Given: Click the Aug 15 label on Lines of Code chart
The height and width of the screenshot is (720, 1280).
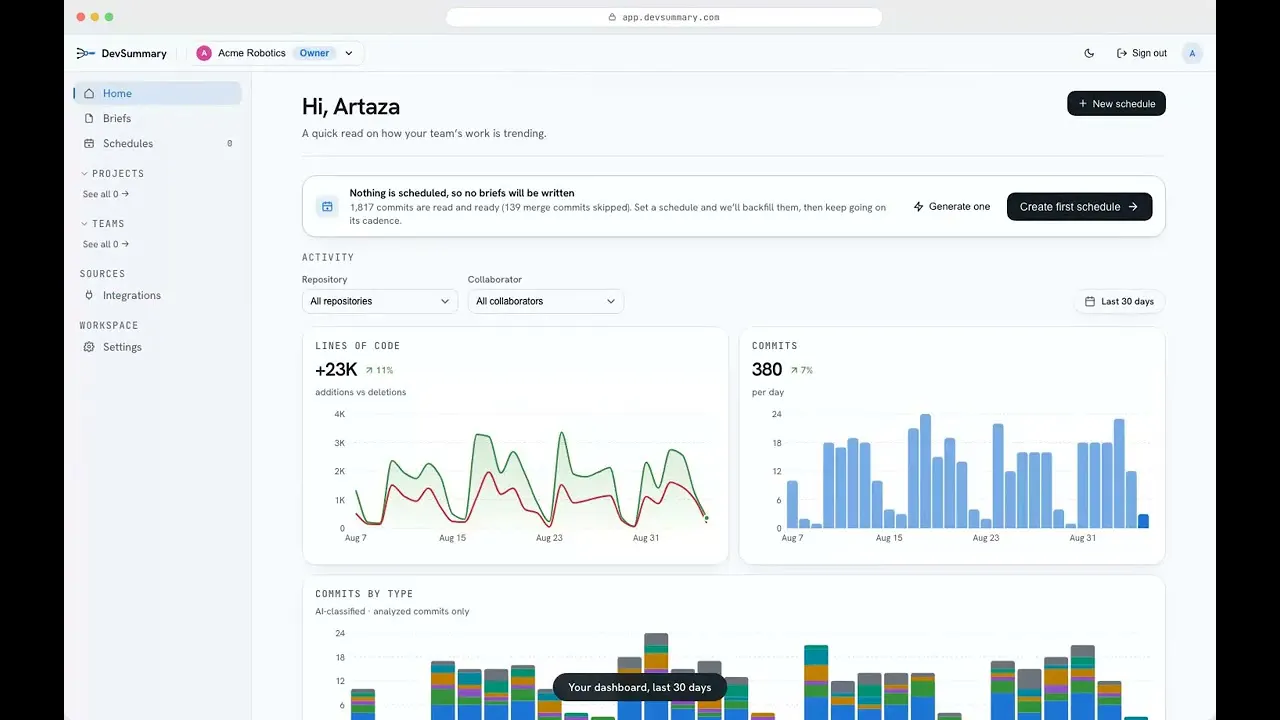Looking at the screenshot, I should click(x=452, y=538).
